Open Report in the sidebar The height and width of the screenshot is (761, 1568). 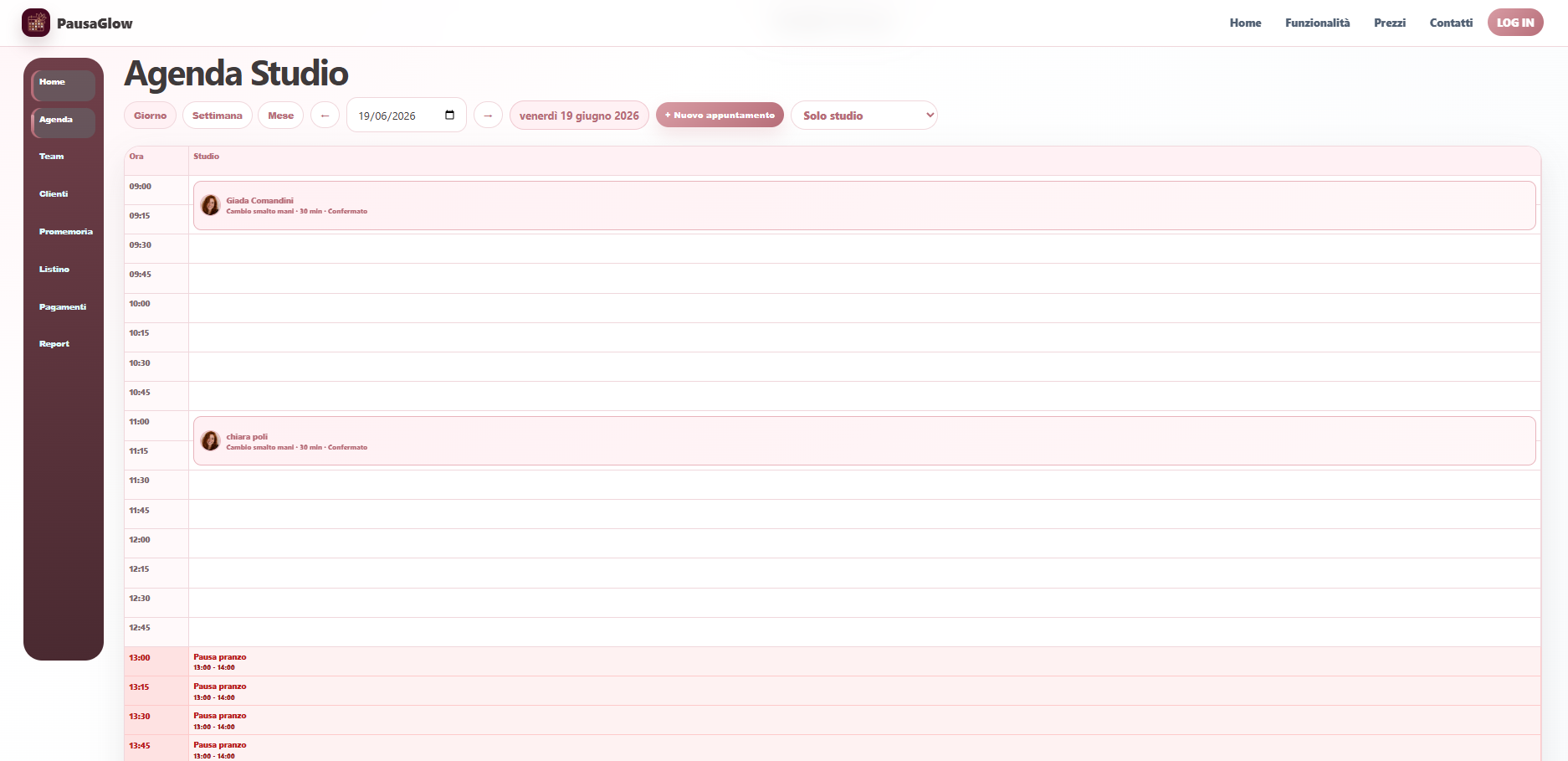pyautogui.click(x=63, y=344)
